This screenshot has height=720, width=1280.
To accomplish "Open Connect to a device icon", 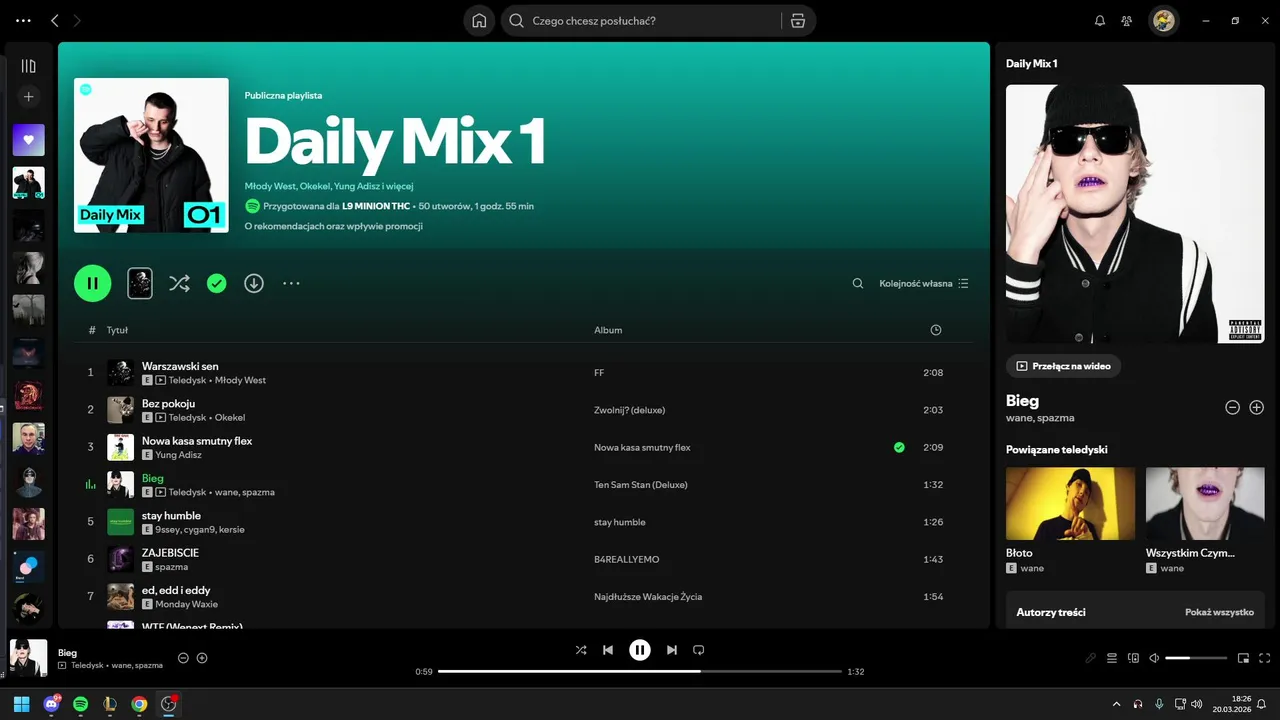I will click(1133, 658).
